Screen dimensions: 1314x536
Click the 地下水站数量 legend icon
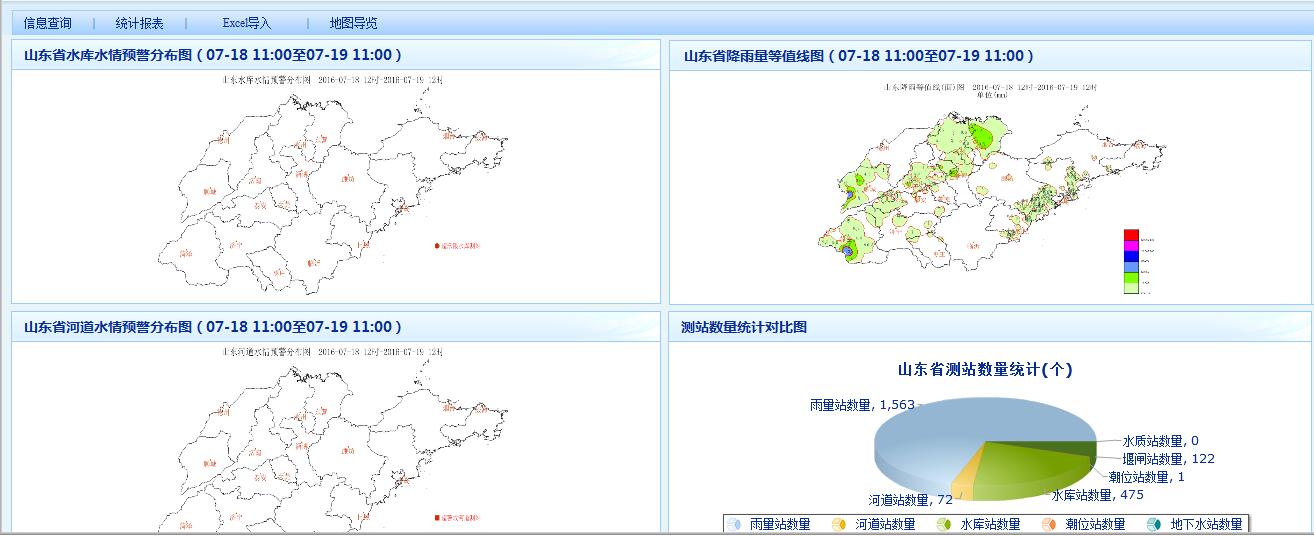pyautogui.click(x=1155, y=524)
